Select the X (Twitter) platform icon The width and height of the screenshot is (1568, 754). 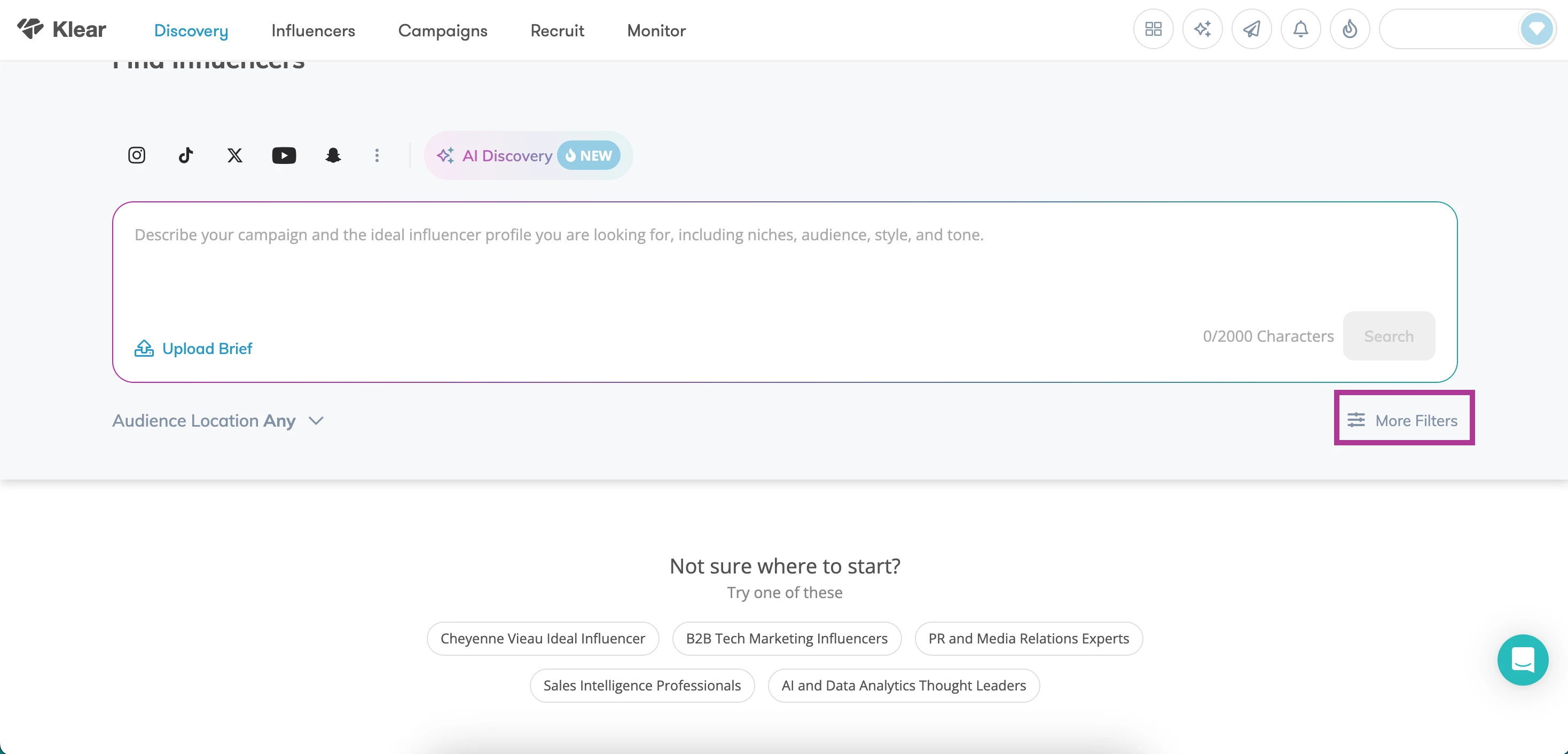tap(235, 155)
